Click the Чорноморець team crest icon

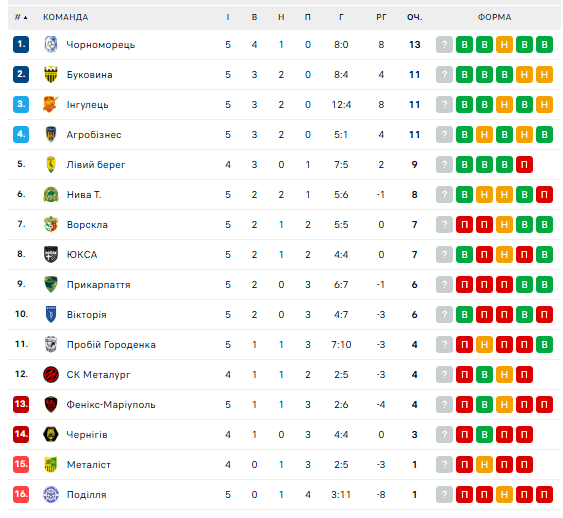click(51, 45)
